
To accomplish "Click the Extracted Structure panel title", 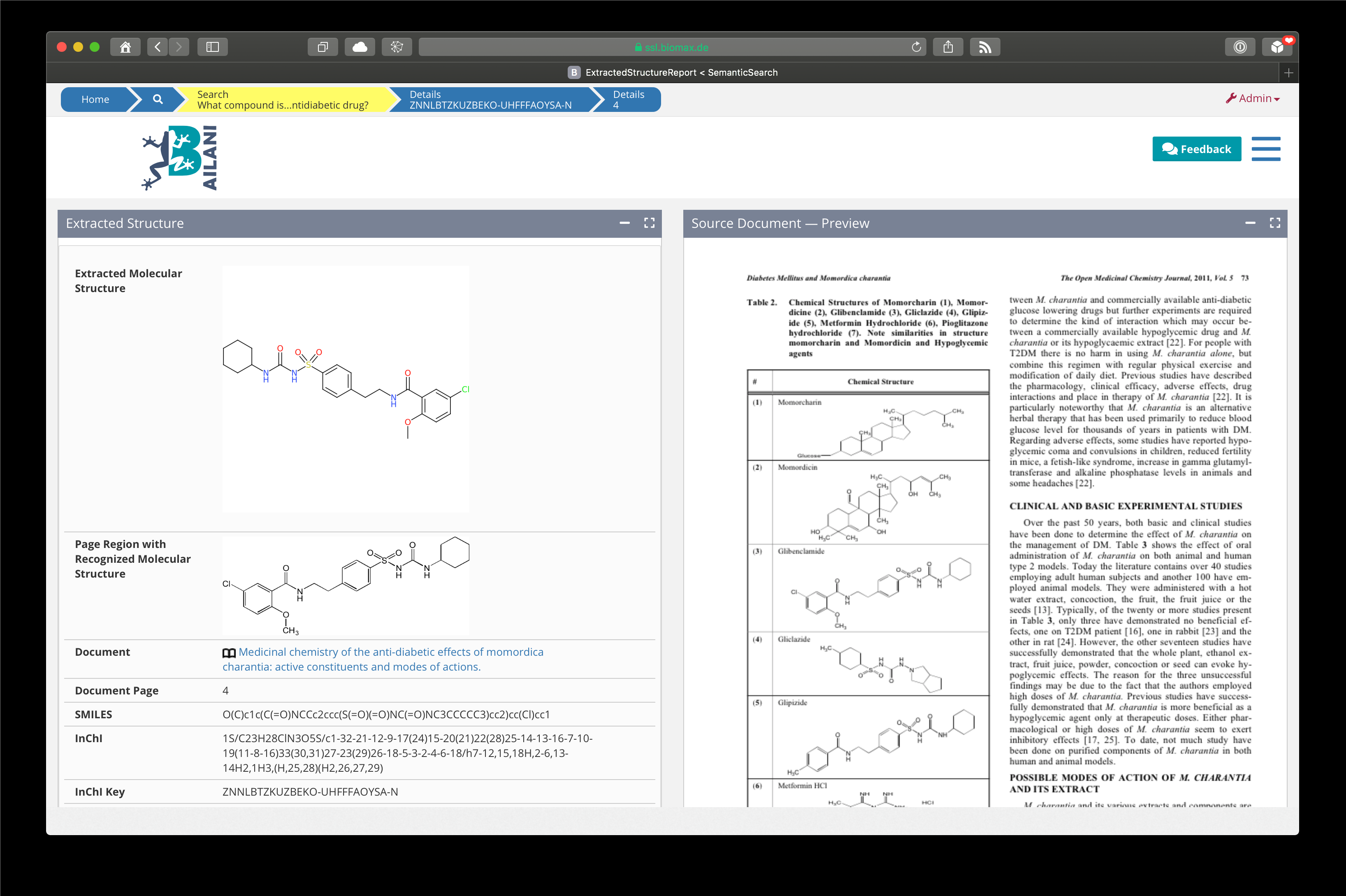I will [x=125, y=223].
